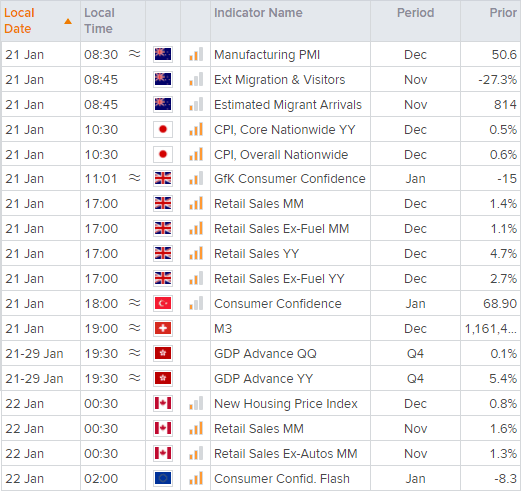Select the M3 indicator name
The image size is (521, 491).
(223, 329)
